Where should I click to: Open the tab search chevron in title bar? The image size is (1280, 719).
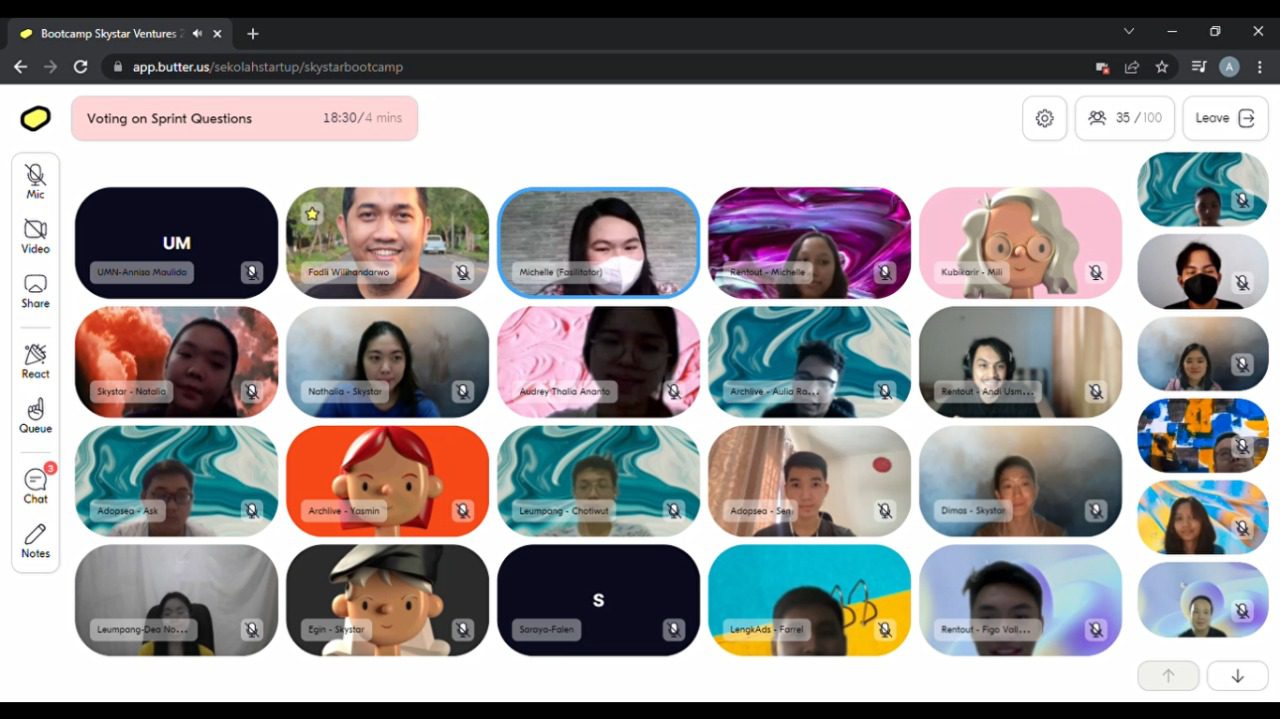[x=1129, y=32]
